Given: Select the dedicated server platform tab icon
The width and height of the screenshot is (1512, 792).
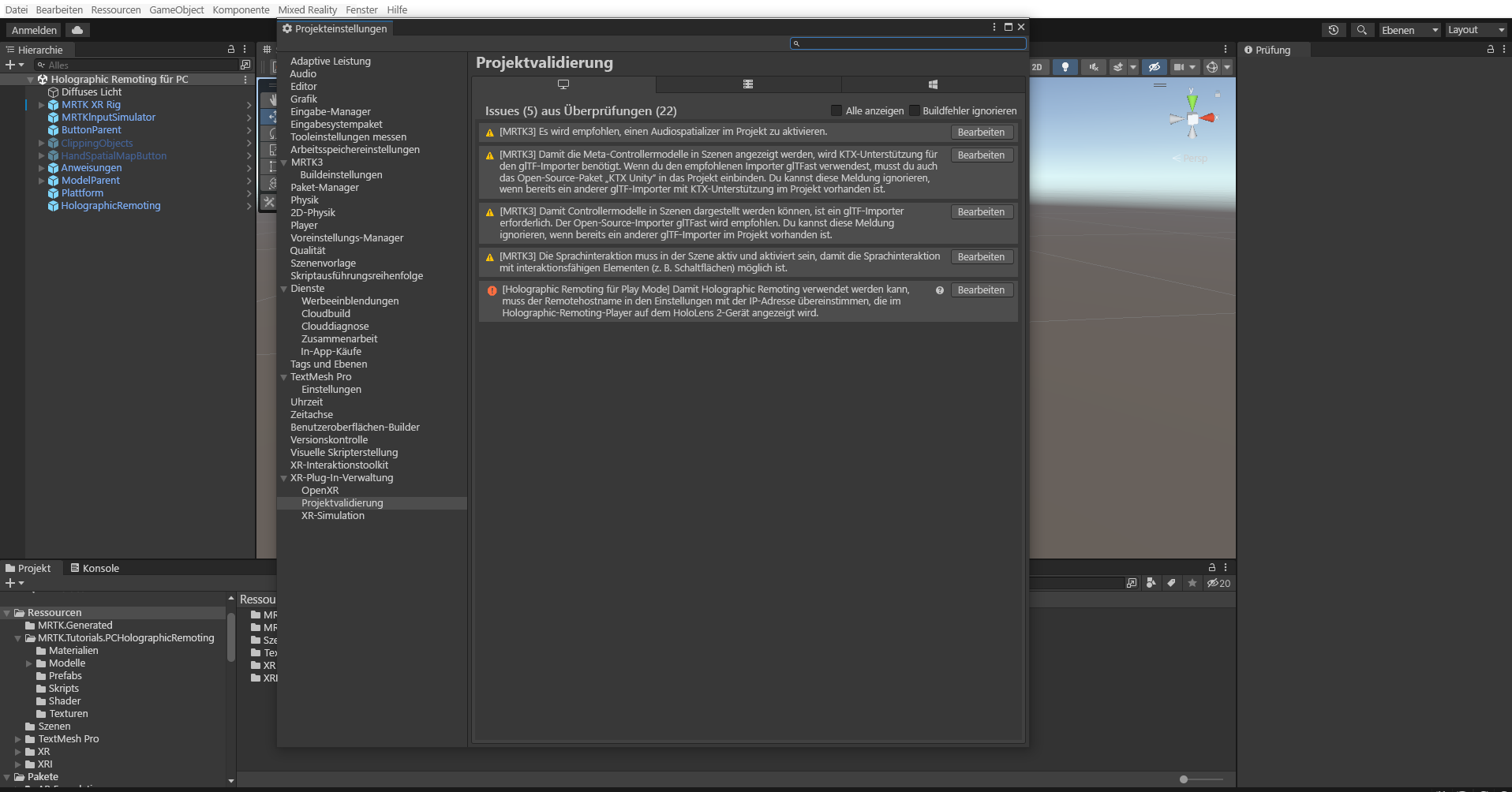Looking at the screenshot, I should coord(747,84).
